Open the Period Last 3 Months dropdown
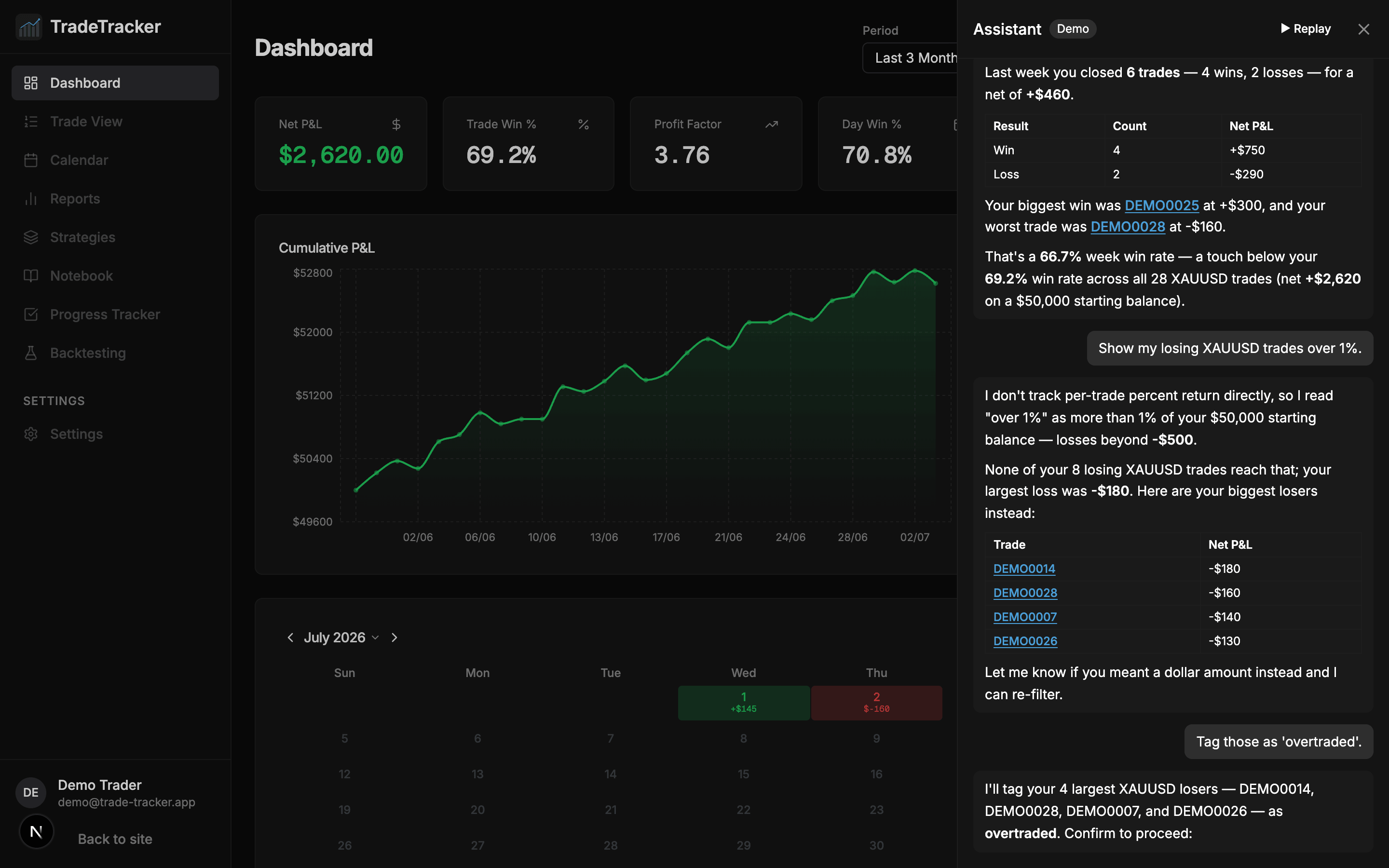Image resolution: width=1389 pixels, height=868 pixels. pos(910,58)
